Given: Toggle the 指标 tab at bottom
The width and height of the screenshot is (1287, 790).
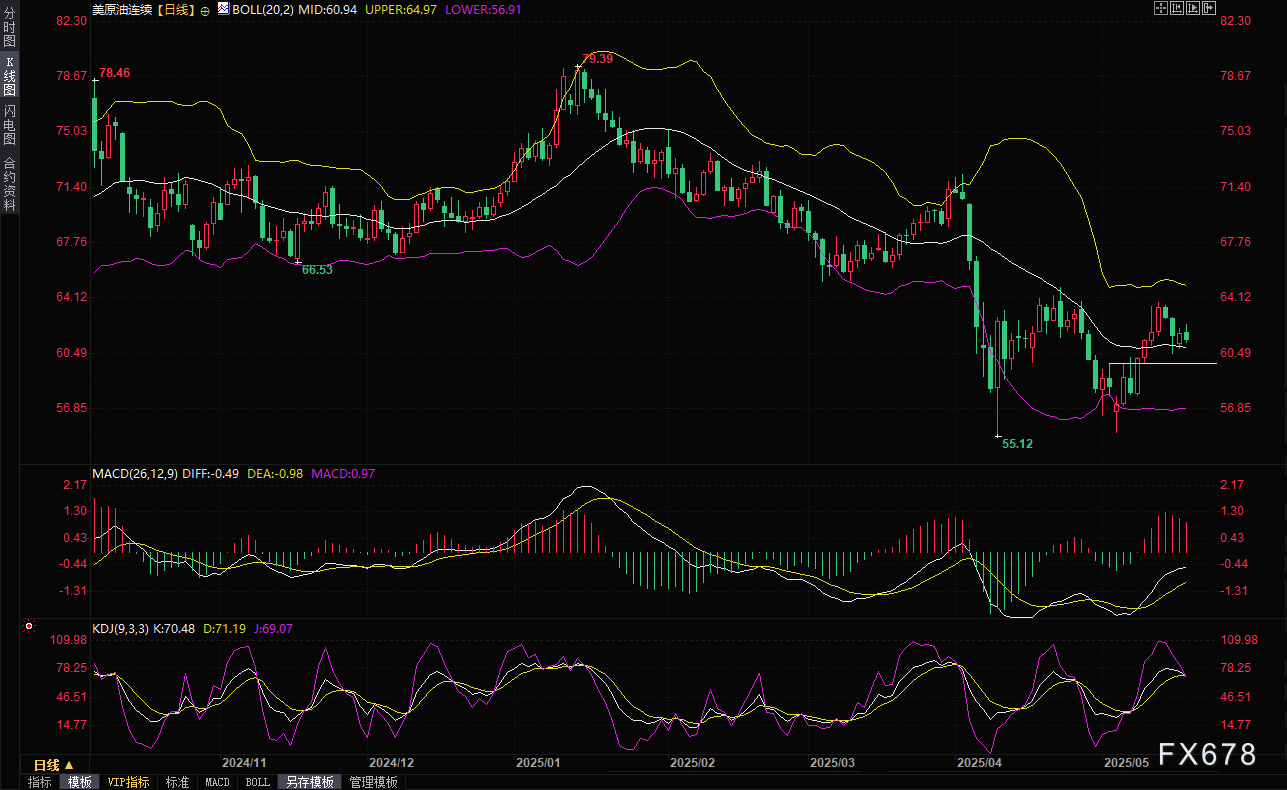Looking at the screenshot, I should coord(40,782).
